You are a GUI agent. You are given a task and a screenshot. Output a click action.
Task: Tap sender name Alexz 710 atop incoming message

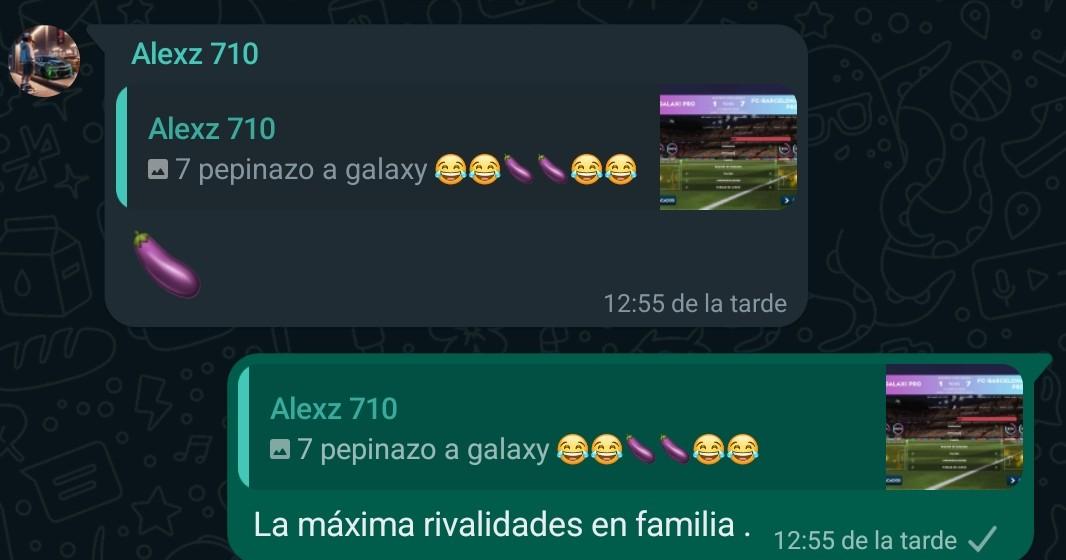[x=195, y=54]
